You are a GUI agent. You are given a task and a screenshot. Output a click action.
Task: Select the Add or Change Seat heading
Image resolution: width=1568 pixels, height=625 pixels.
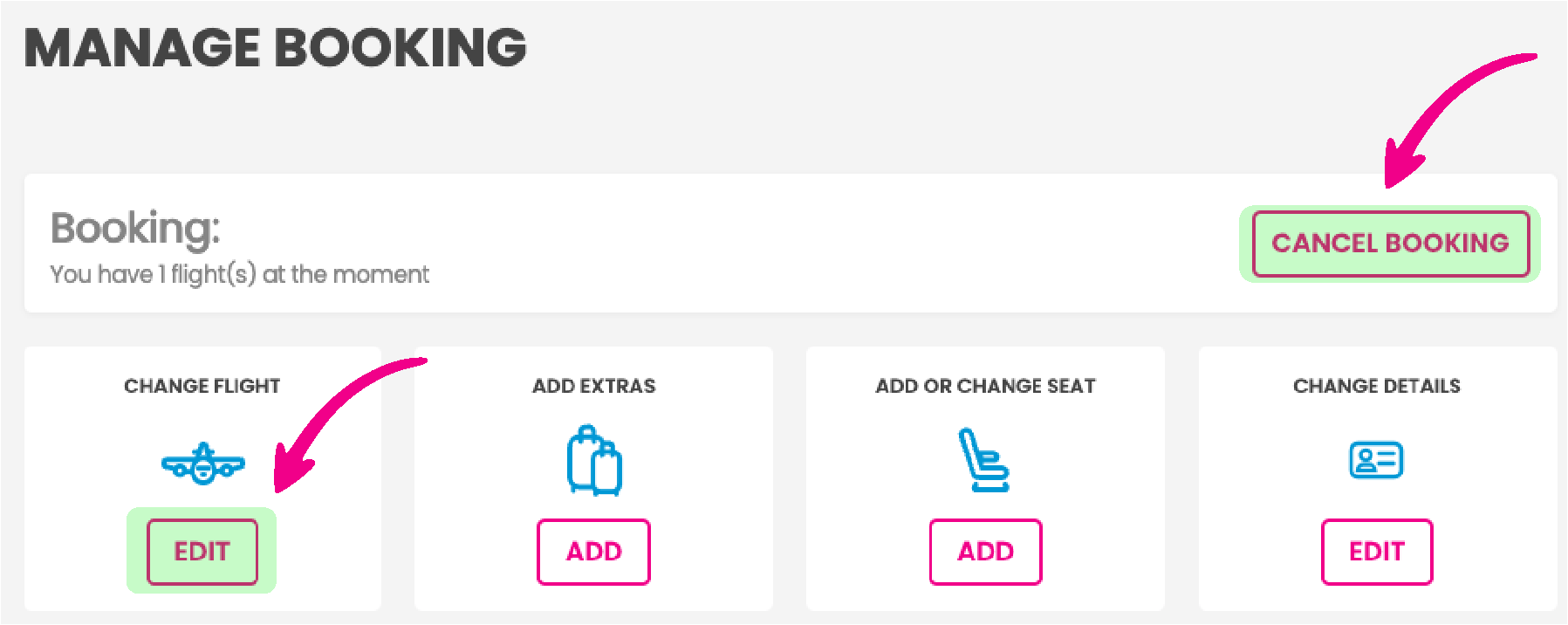[985, 386]
